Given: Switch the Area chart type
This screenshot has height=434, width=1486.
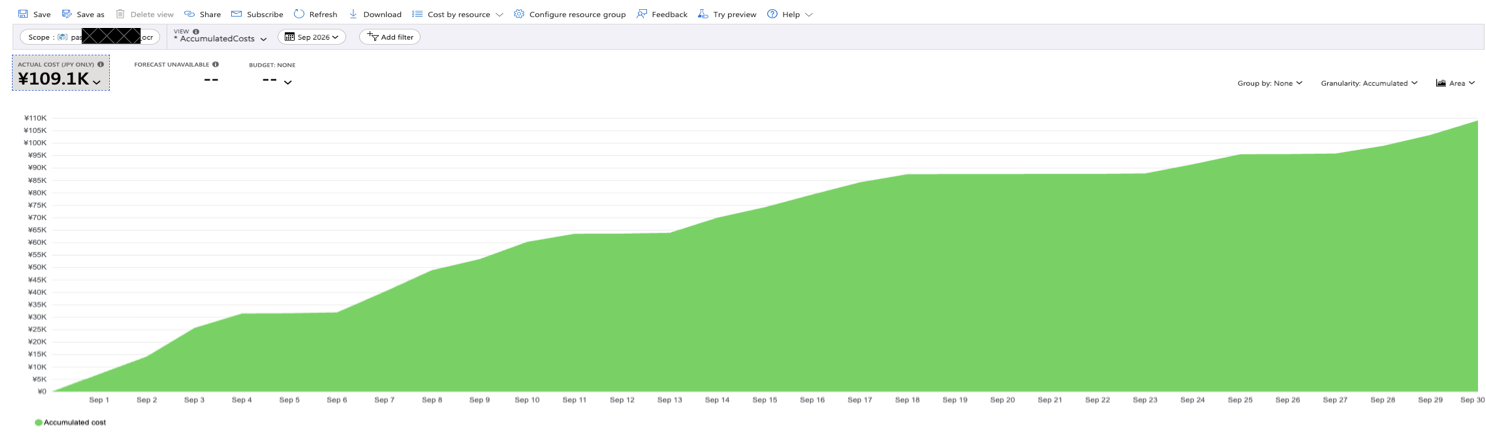Looking at the screenshot, I should coord(1456,83).
